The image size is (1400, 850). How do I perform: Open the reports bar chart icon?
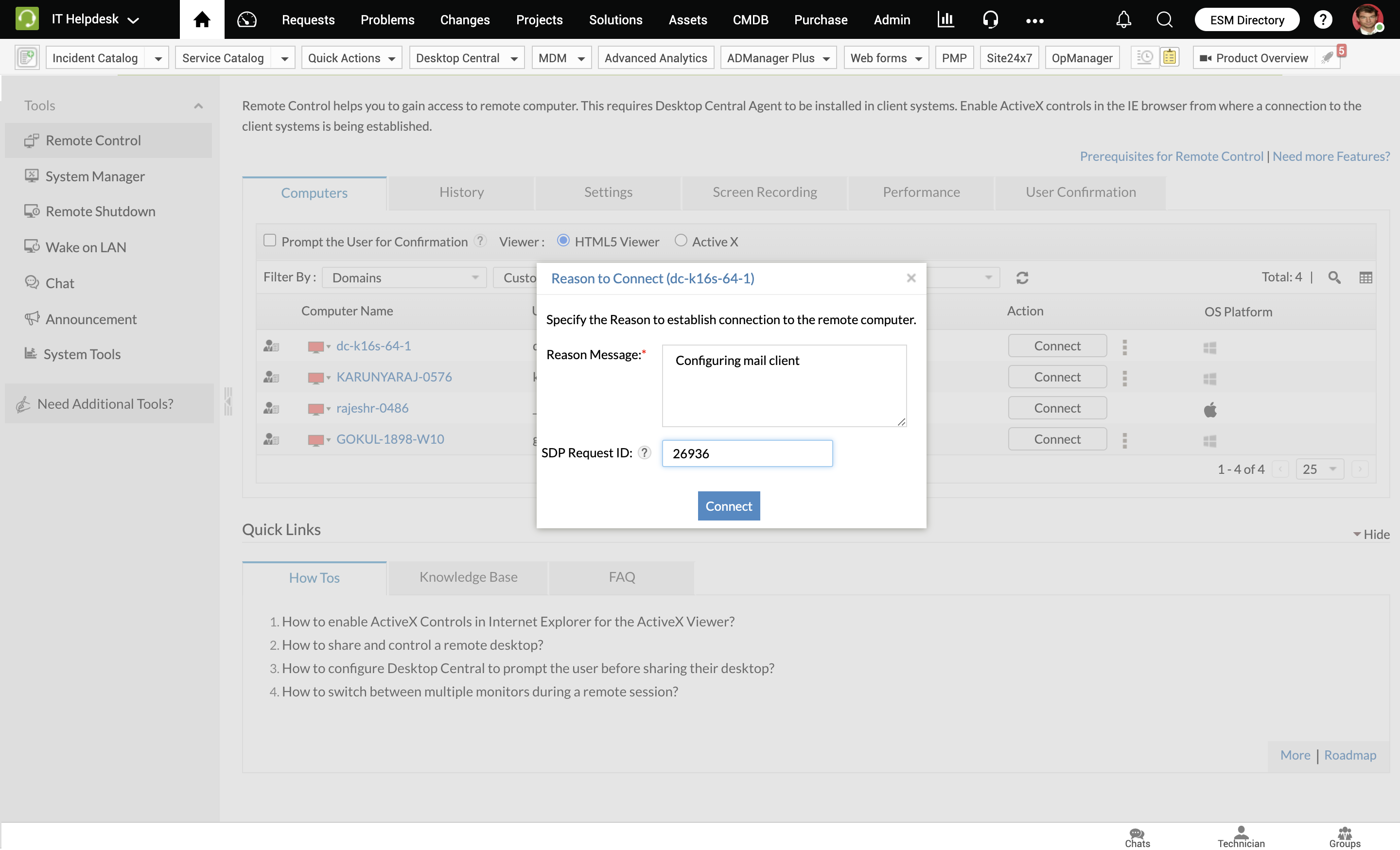coord(945,20)
